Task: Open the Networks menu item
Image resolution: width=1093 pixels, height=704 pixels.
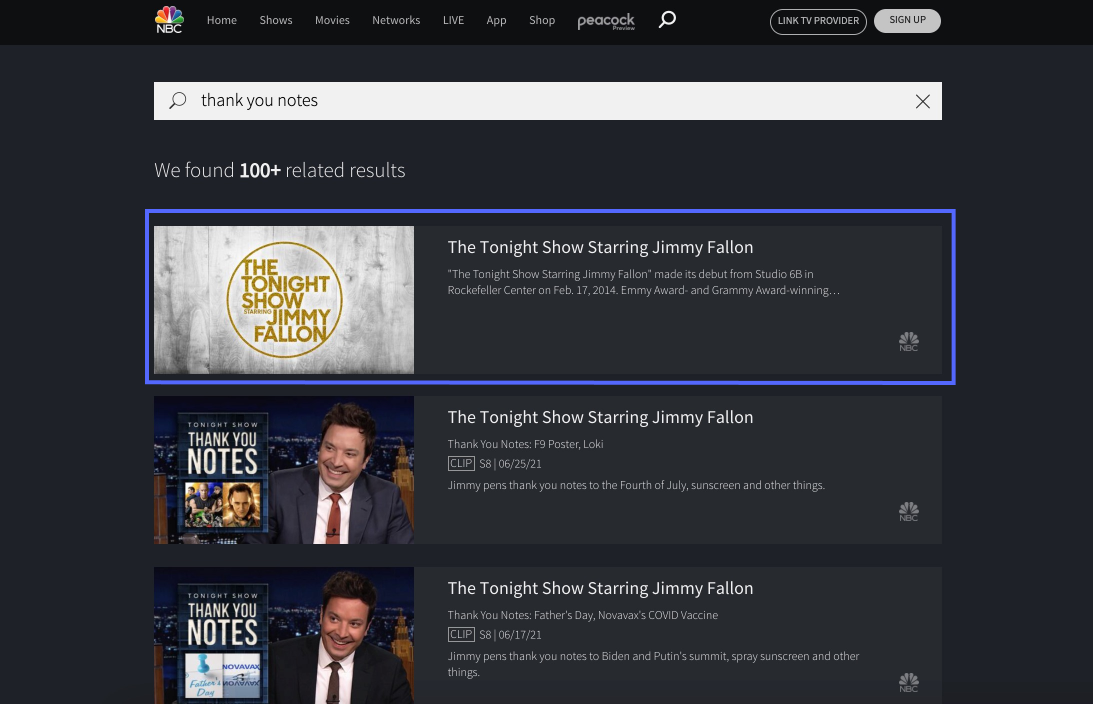Action: tap(396, 20)
